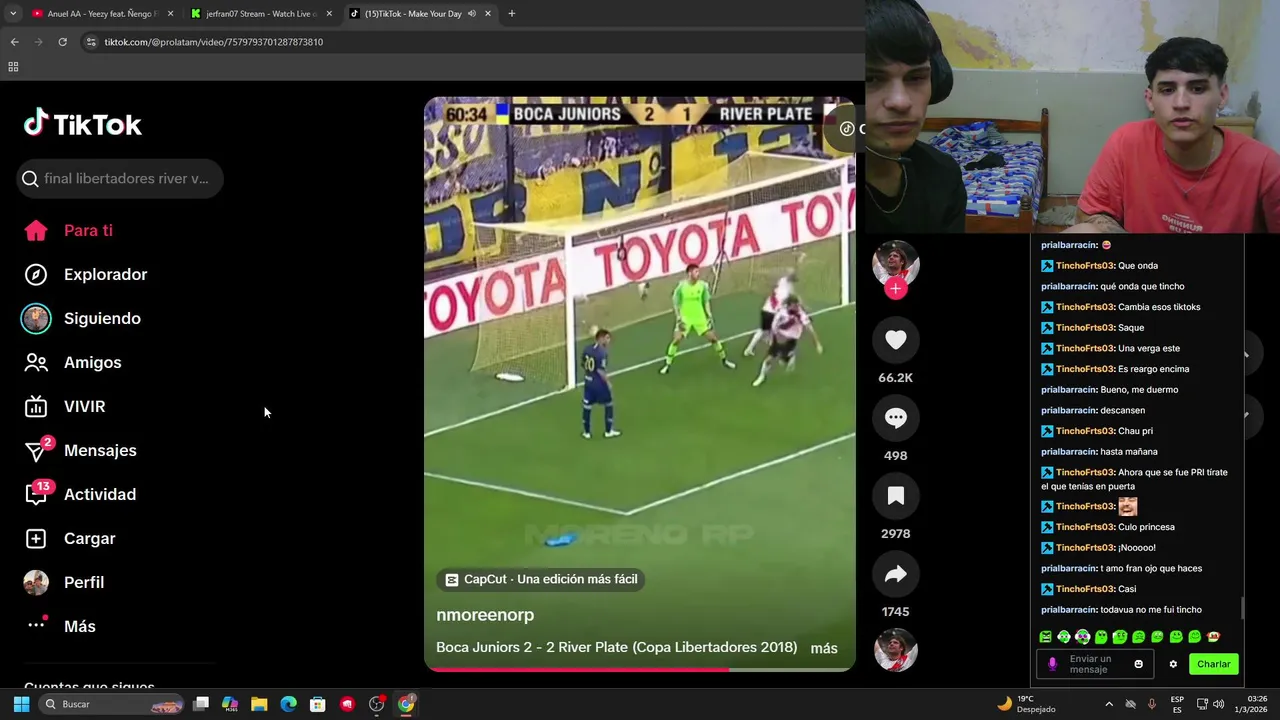Viewport: 1280px width, 720px height.
Task: Expand video description with más
Action: click(x=824, y=648)
